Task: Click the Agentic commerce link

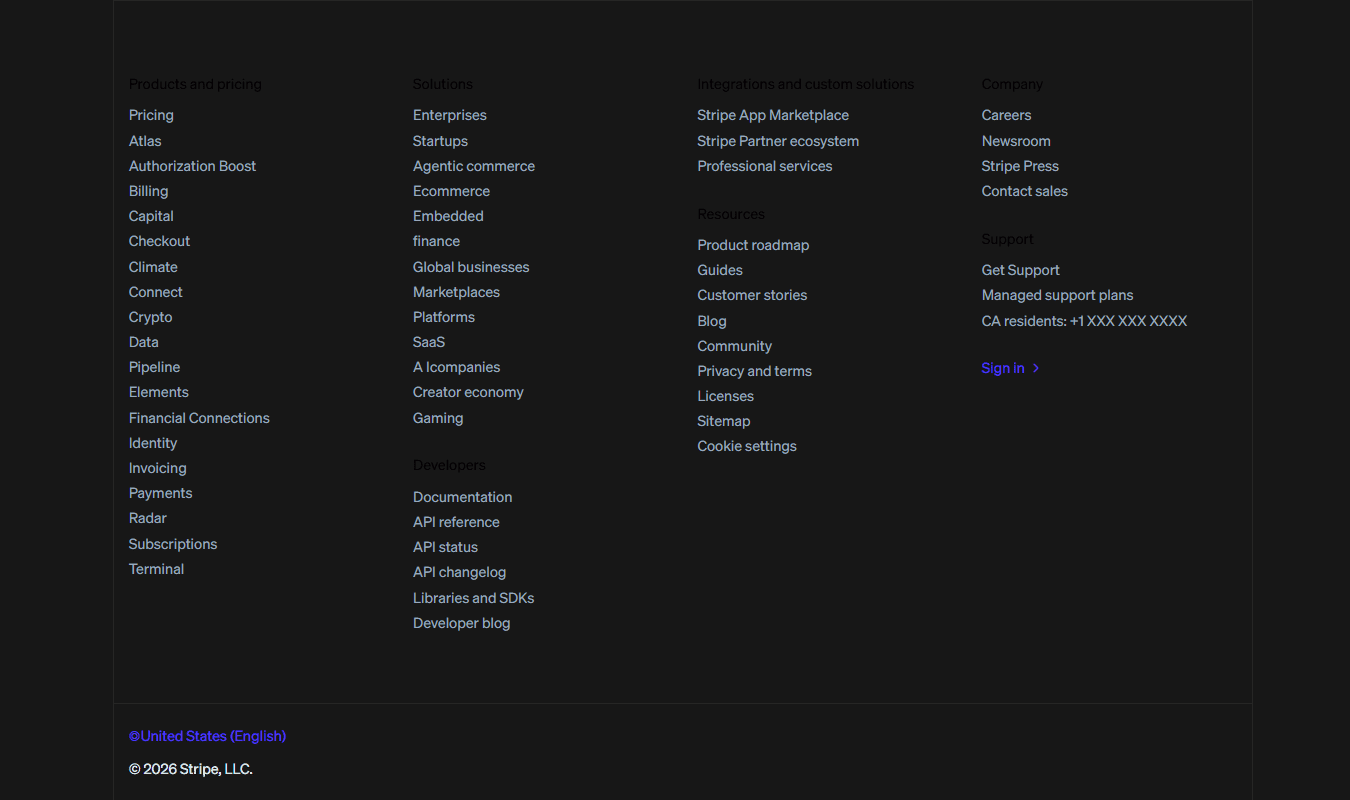Action: [474, 166]
